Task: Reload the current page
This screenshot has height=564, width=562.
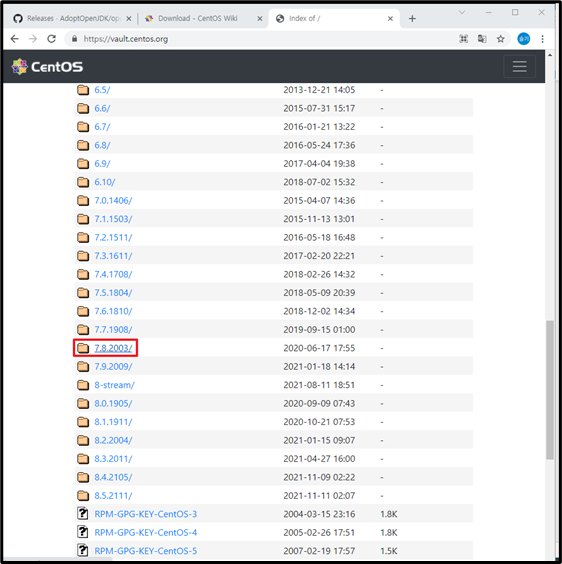Action: click(x=51, y=39)
